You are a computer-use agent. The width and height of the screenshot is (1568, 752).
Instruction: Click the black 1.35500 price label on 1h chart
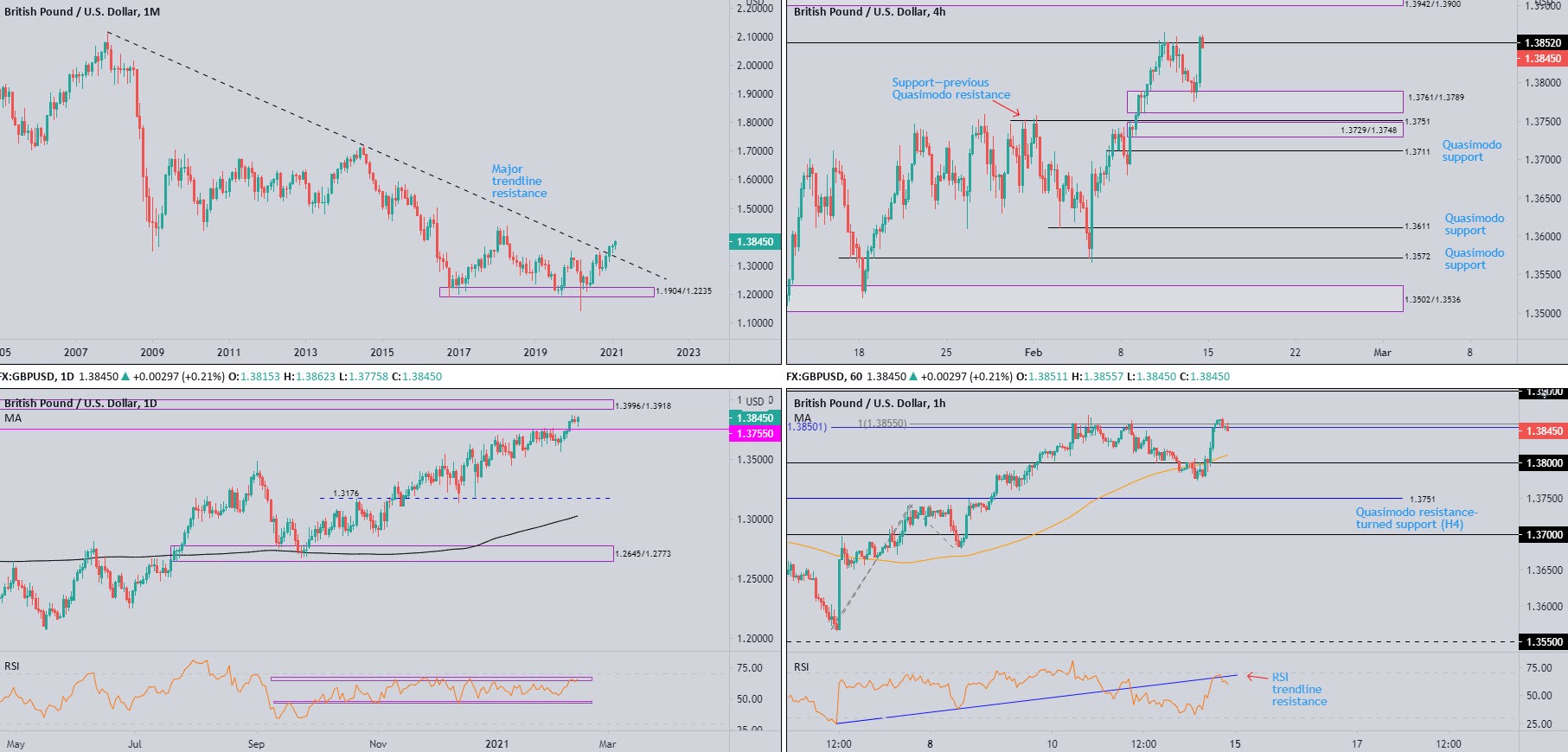(x=1543, y=642)
